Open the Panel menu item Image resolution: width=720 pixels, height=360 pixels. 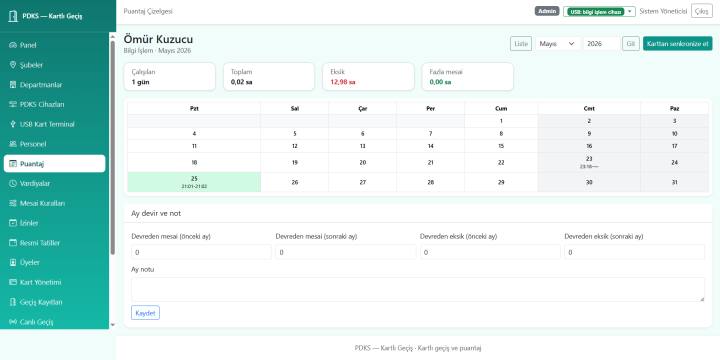pyautogui.click(x=55, y=45)
